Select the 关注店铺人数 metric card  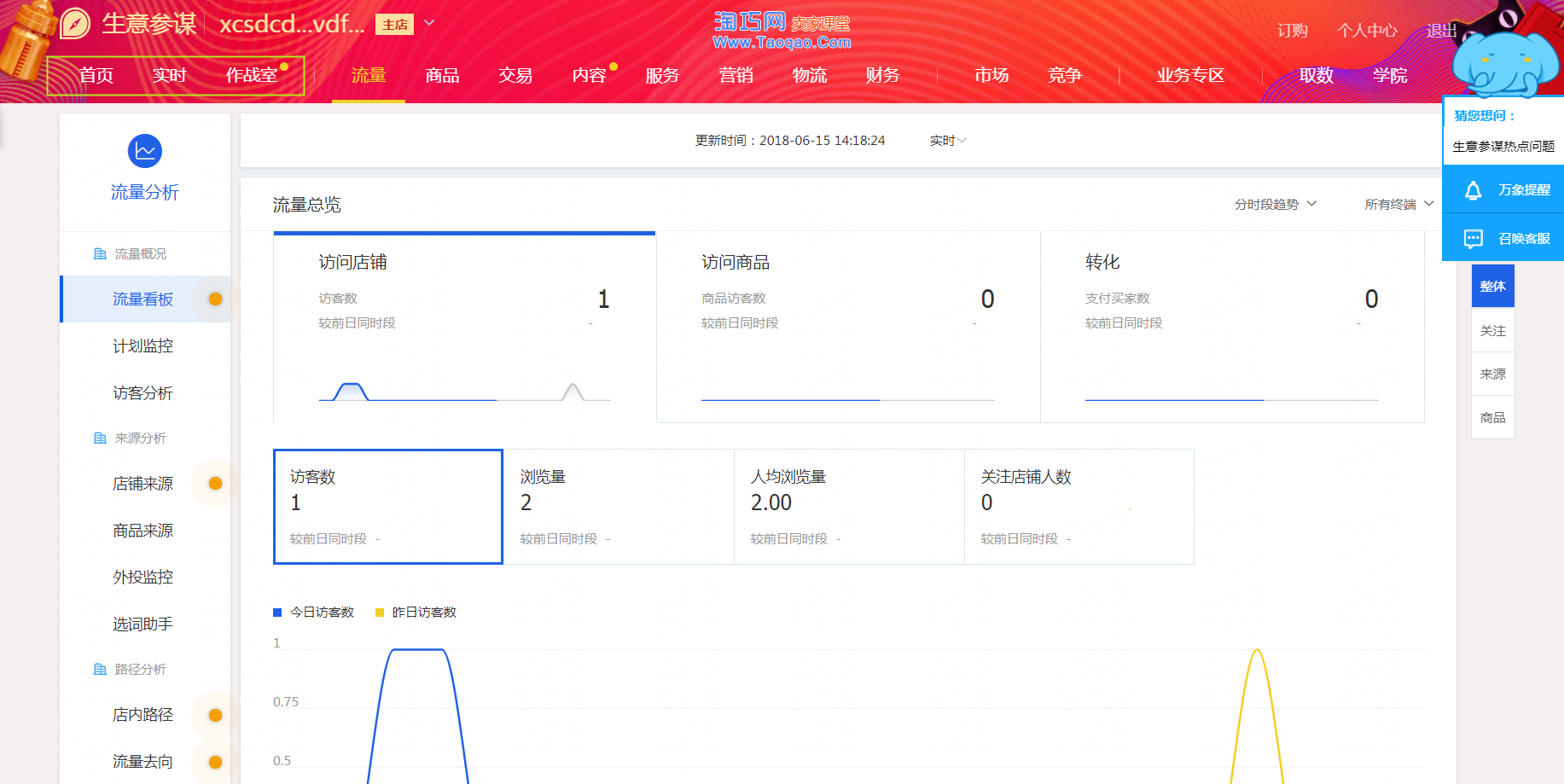coord(1079,507)
